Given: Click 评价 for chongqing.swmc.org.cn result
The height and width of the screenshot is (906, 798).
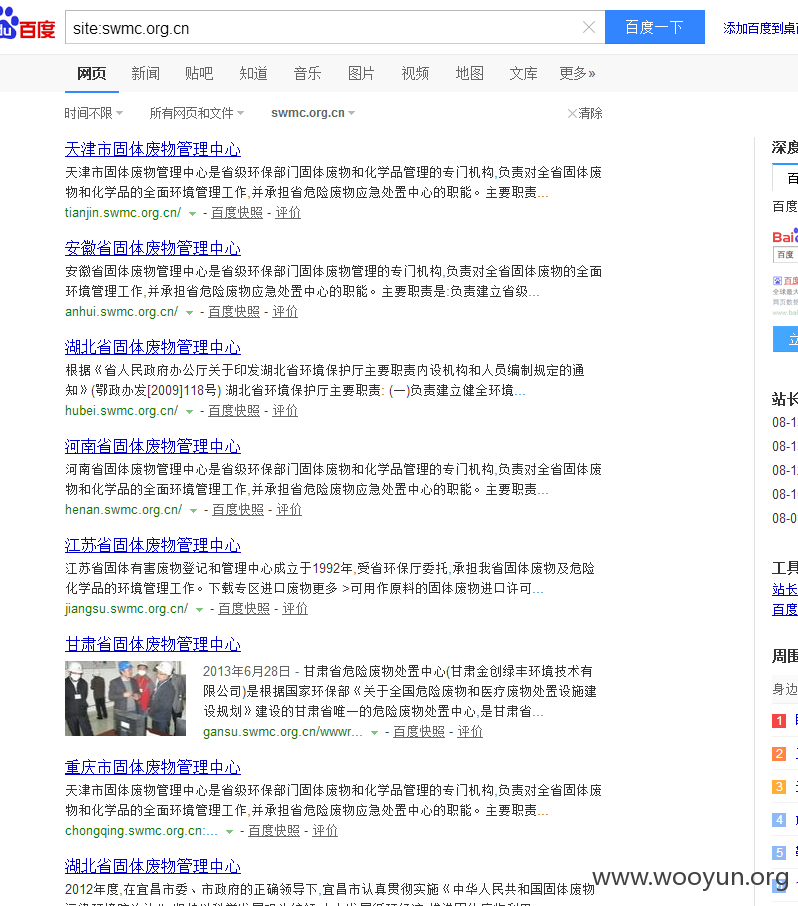Looking at the screenshot, I should (x=325, y=830).
